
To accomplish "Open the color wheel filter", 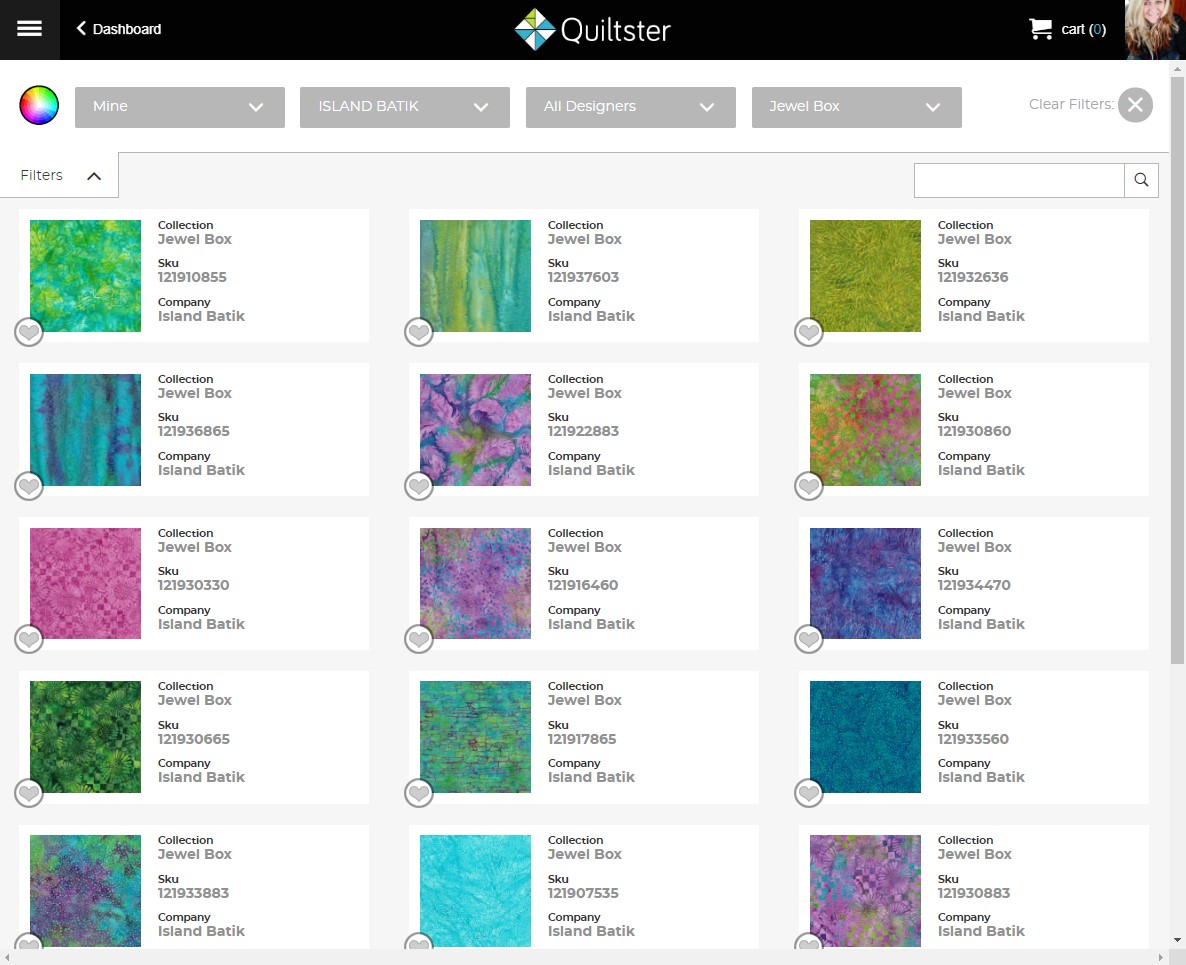I will (x=39, y=105).
